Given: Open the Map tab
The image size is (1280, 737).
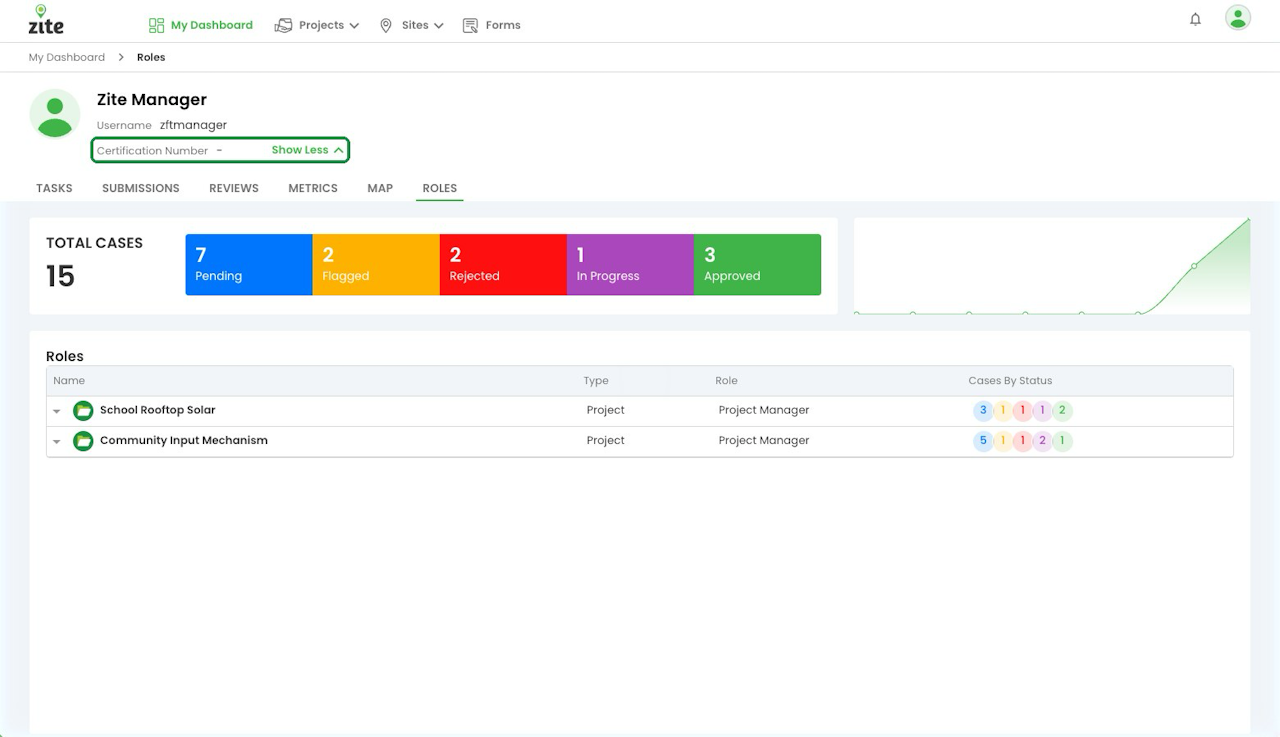Looking at the screenshot, I should (380, 188).
